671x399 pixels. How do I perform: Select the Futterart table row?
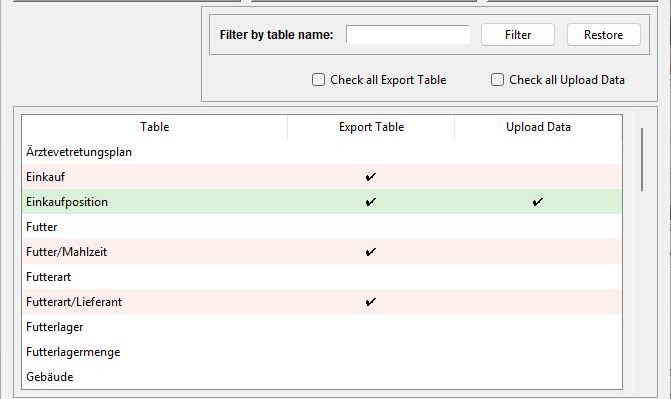click(x=322, y=277)
